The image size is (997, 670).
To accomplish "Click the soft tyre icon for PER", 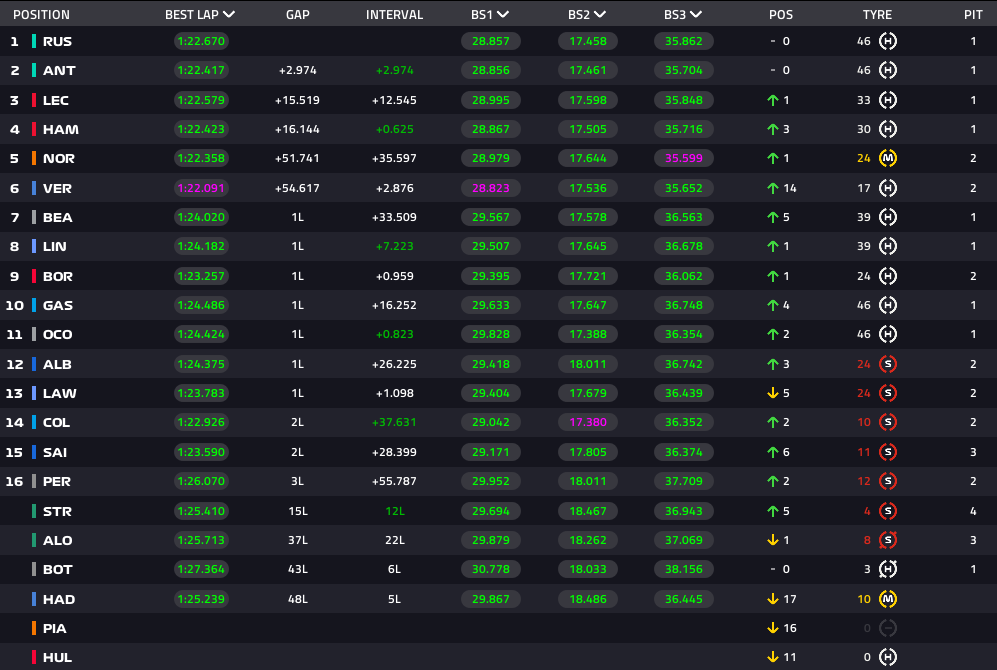I will pos(887,482).
